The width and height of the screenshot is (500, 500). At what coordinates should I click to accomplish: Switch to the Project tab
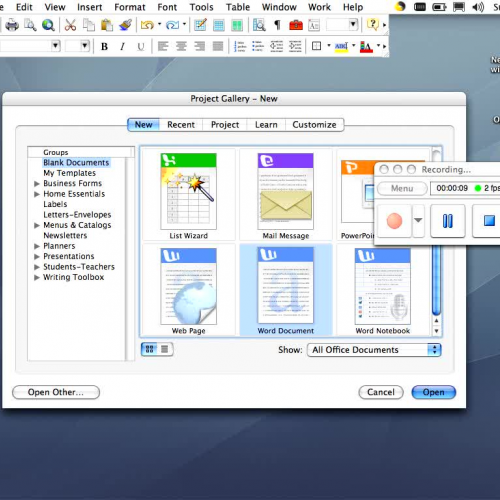225,125
